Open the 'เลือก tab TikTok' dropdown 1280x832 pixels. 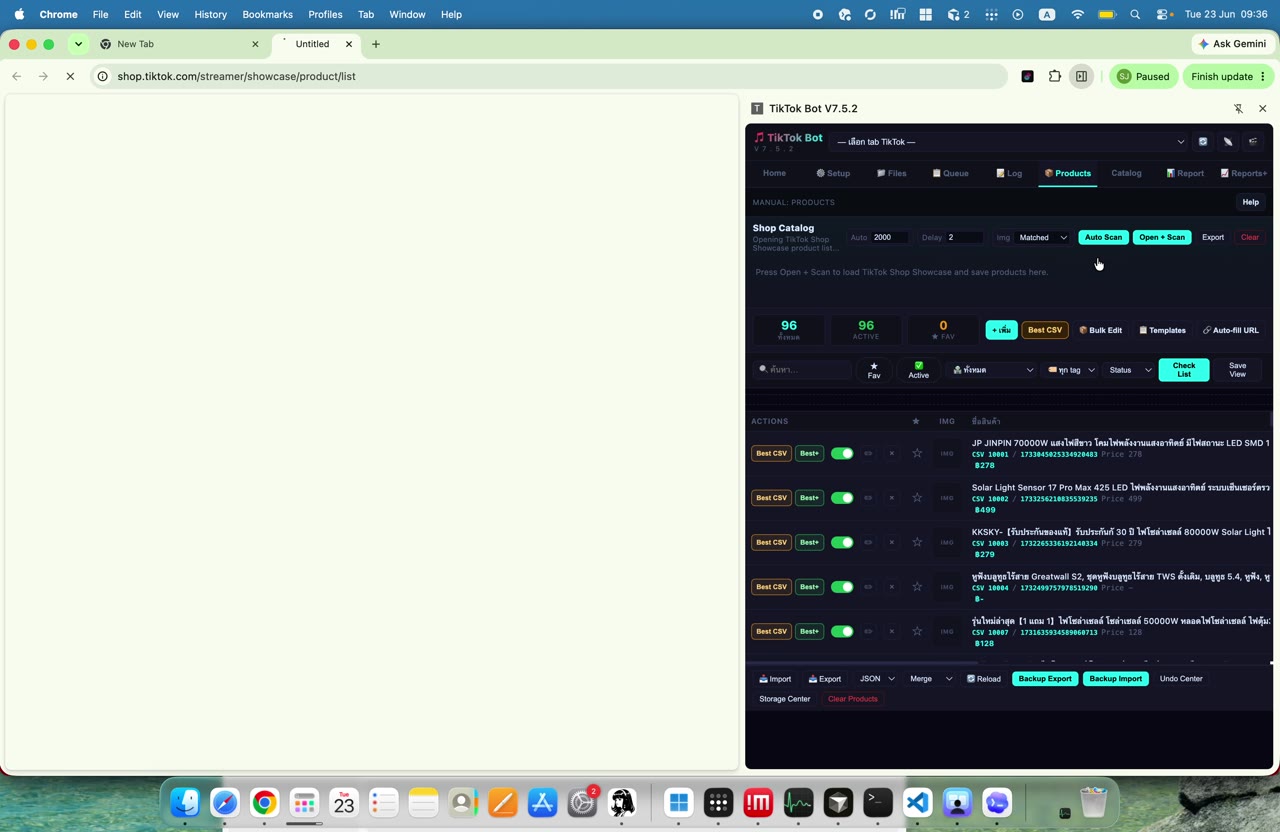1010,142
